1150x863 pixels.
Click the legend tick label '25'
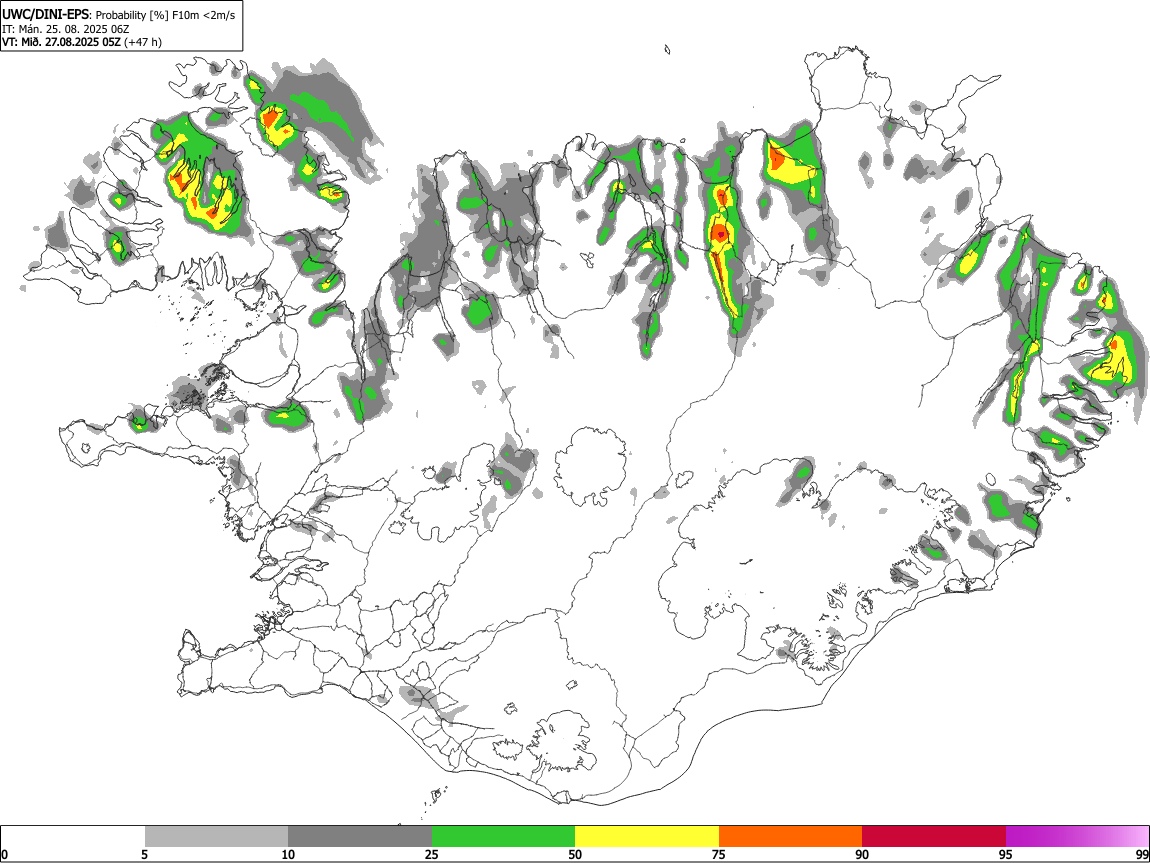click(432, 854)
